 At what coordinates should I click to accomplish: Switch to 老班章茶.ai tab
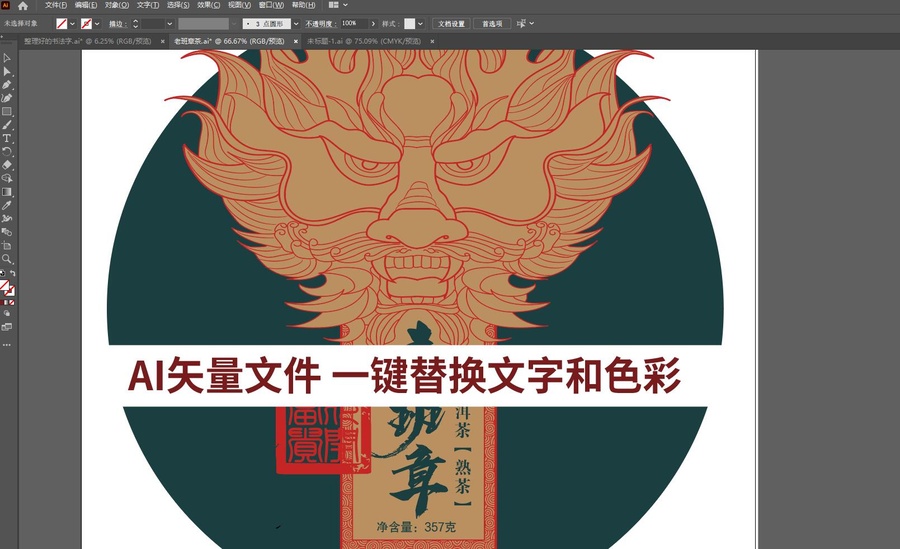[x=229, y=41]
